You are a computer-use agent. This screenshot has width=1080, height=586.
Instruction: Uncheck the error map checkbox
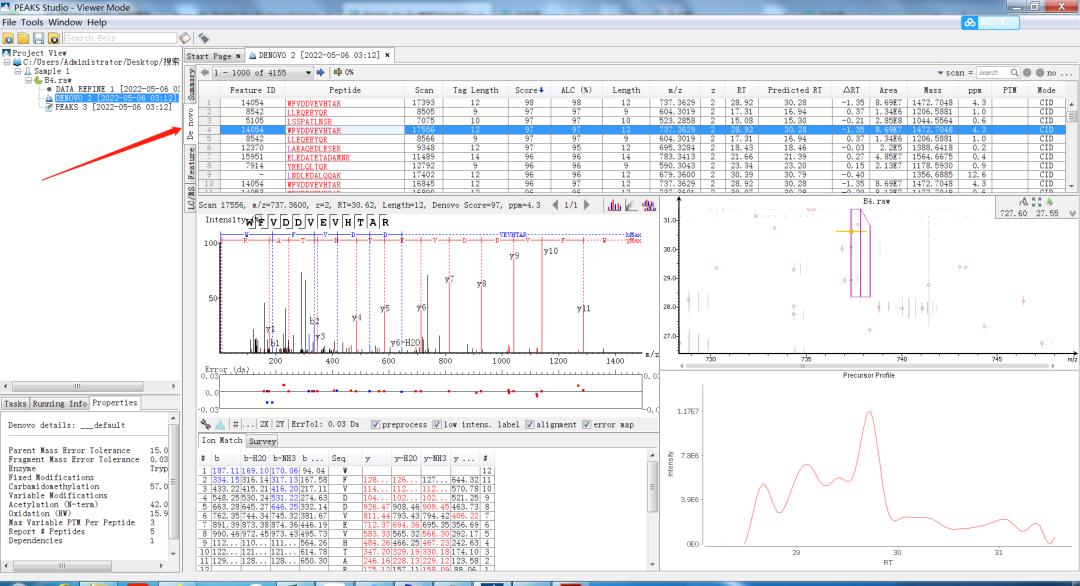point(587,424)
